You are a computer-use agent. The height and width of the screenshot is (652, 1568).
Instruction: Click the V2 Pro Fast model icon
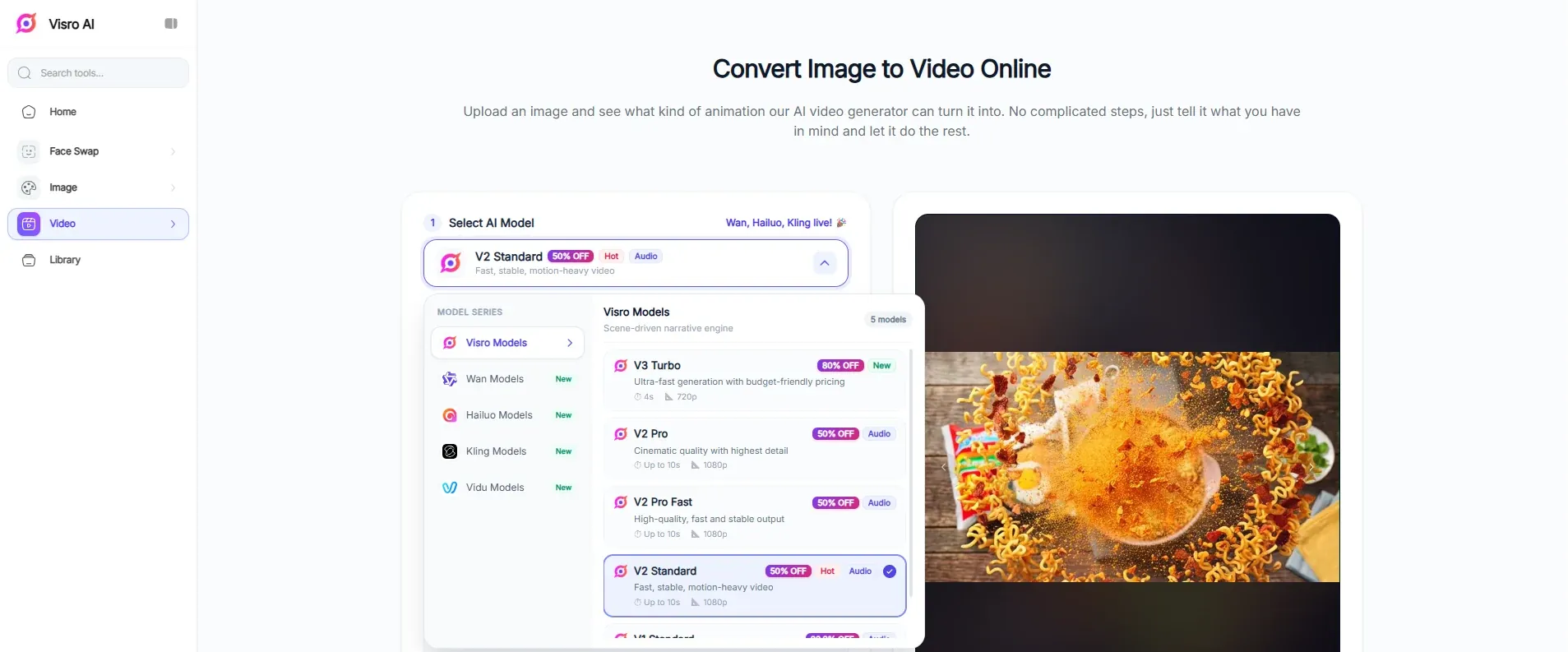coord(621,502)
